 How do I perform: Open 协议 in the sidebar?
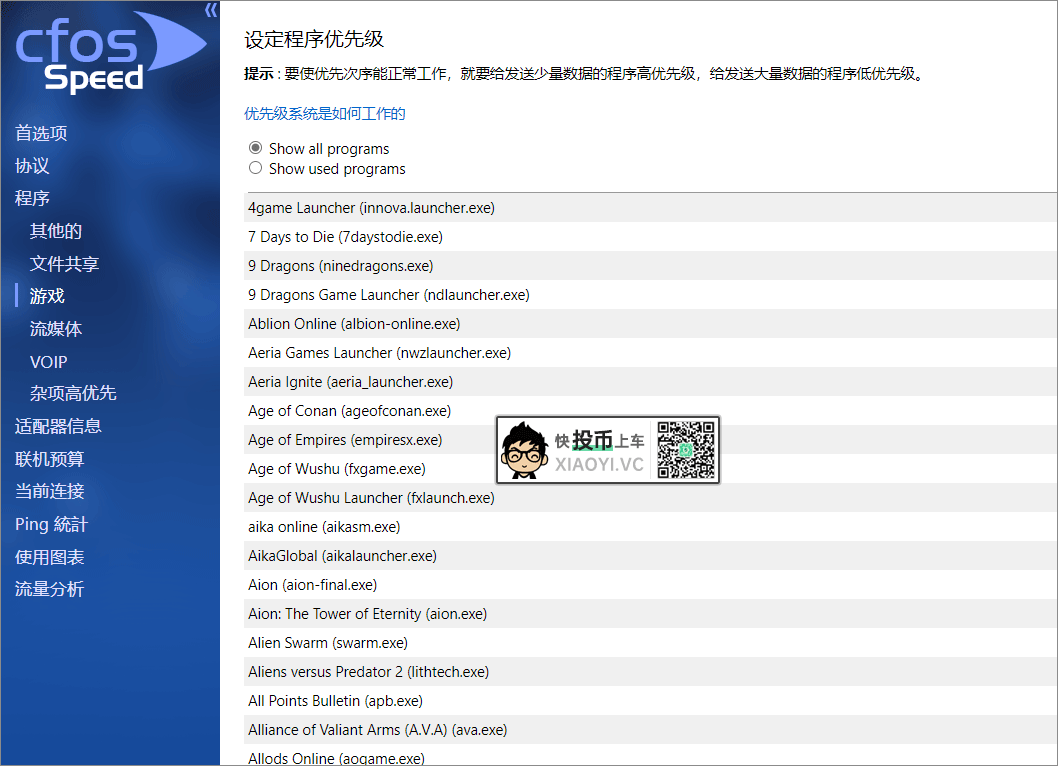click(32, 165)
